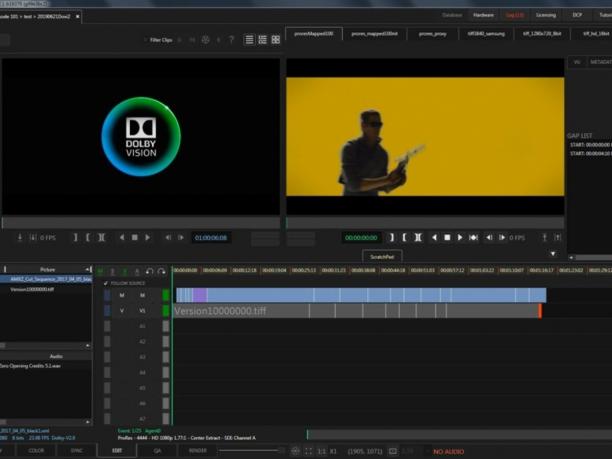The image size is (612, 459).
Task: Click the purple segment on top timeline track
Action: (x=200, y=295)
